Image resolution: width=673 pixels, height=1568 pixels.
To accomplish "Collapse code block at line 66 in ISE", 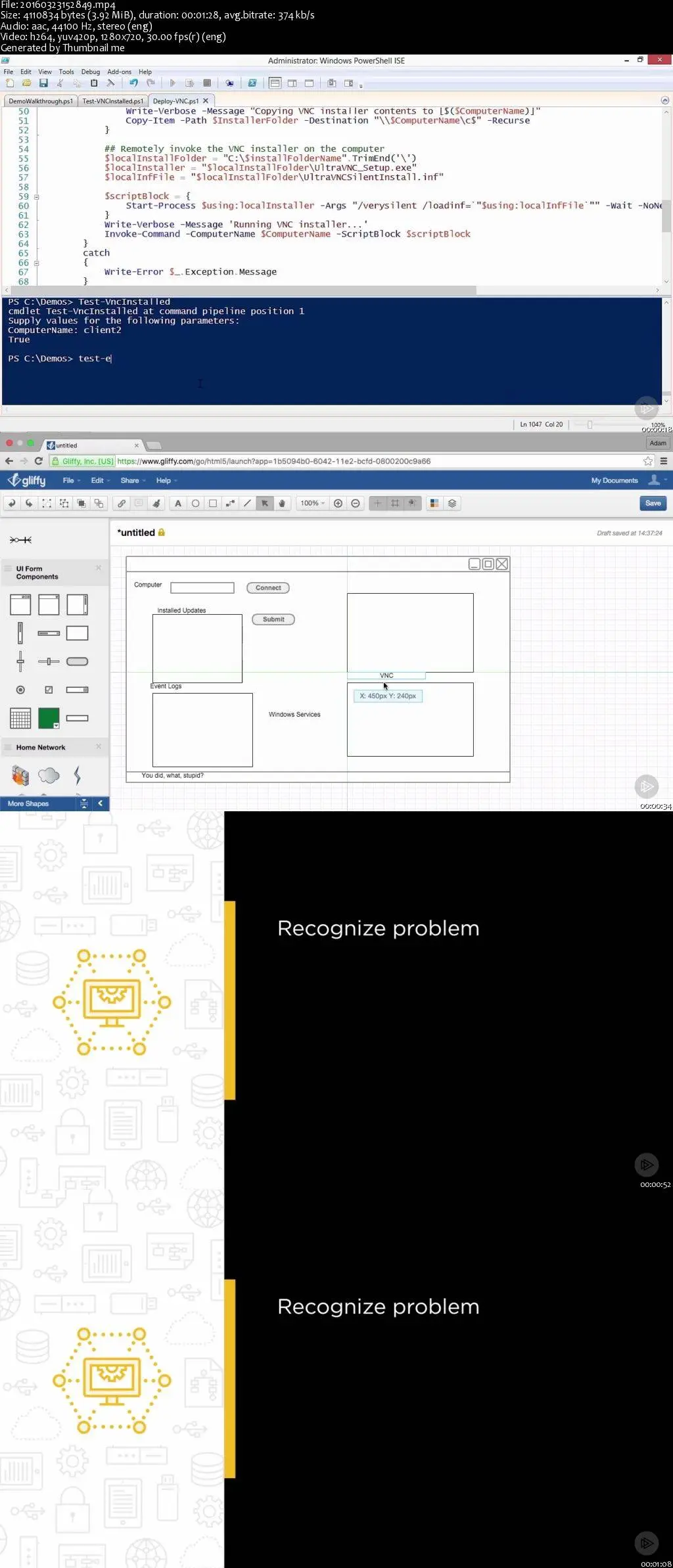I will tap(37, 263).
